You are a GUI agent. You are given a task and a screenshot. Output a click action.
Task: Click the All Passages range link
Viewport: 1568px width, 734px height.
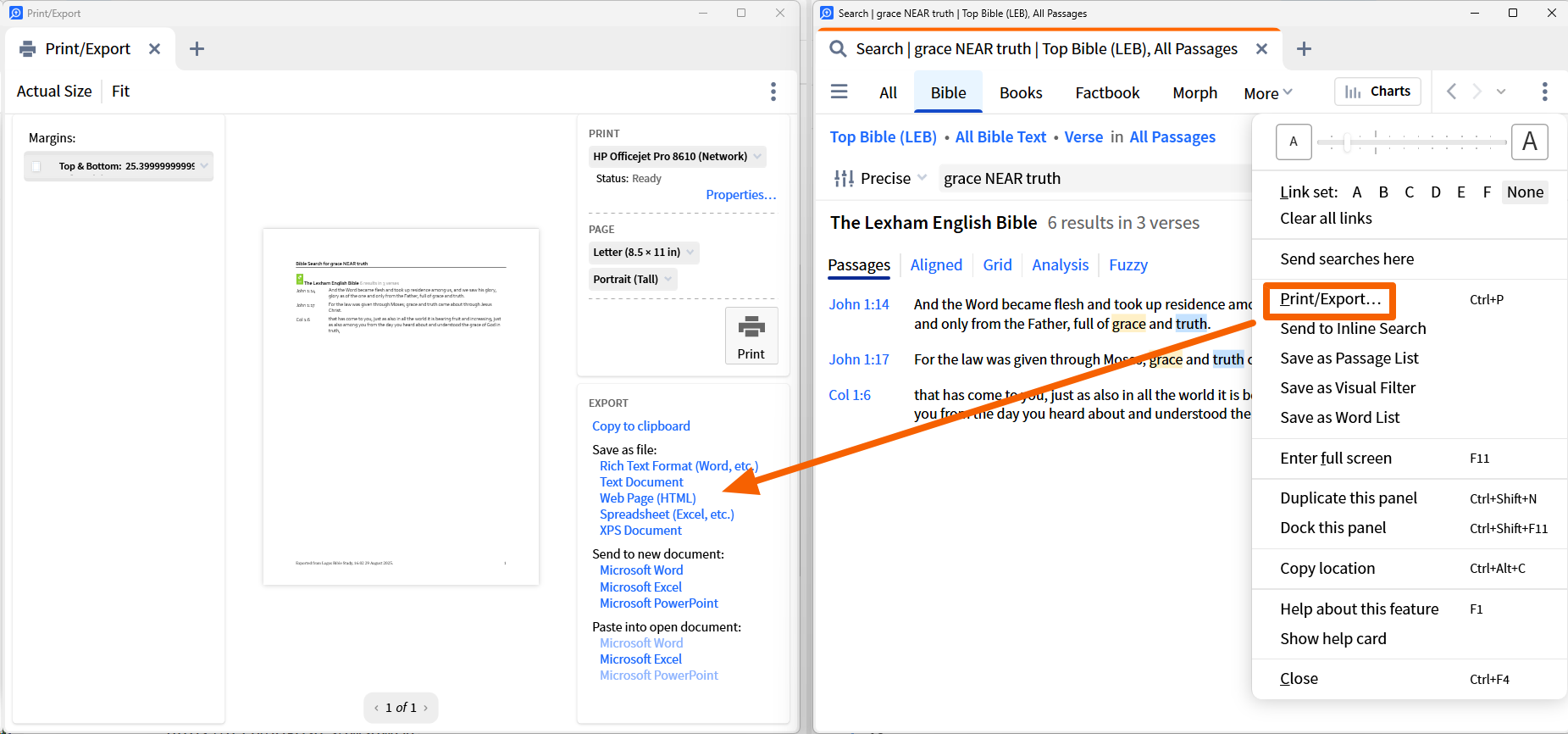[1172, 137]
